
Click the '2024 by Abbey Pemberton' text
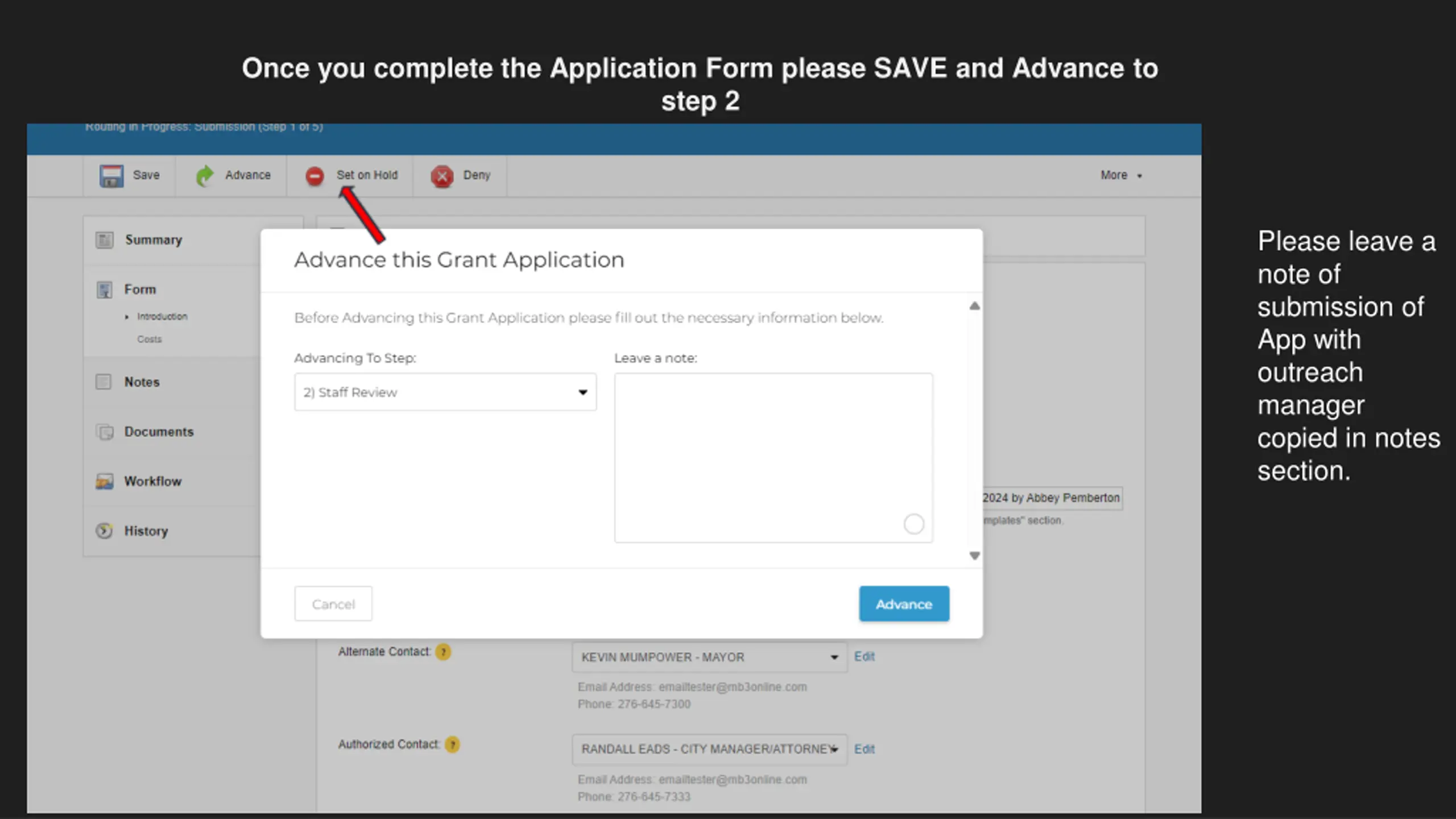tap(1051, 498)
